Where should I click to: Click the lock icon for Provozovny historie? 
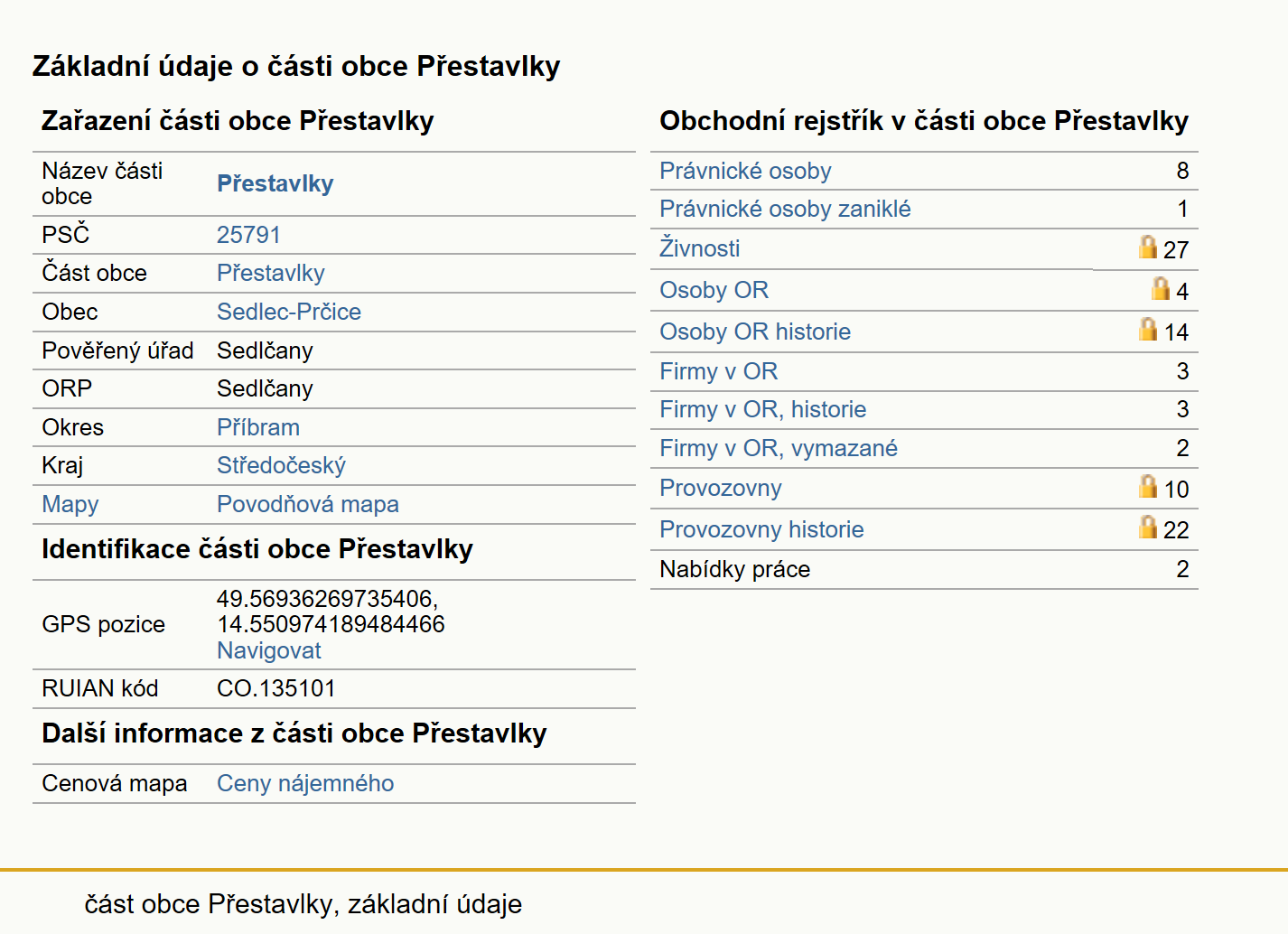pyautogui.click(x=1147, y=527)
